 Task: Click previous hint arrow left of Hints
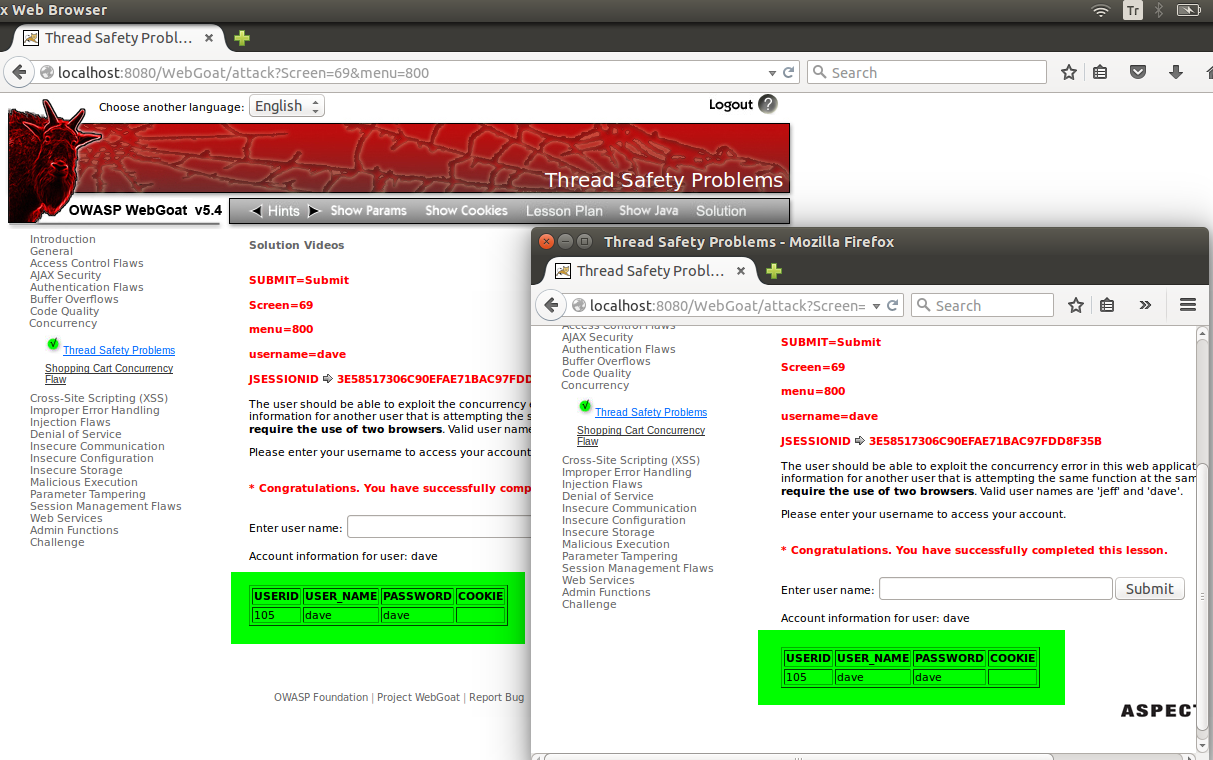pos(255,211)
